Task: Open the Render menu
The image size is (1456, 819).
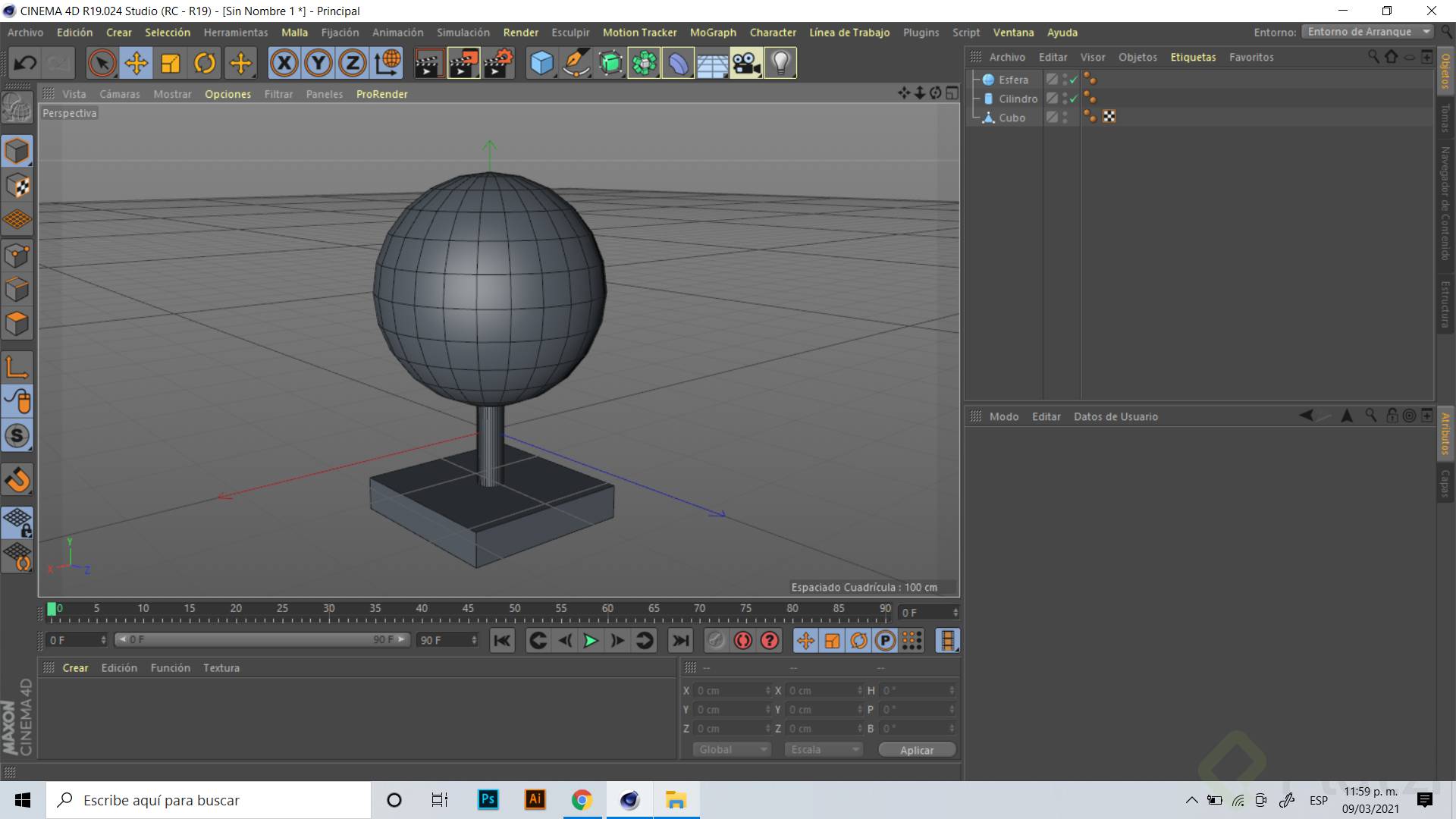Action: tap(521, 33)
